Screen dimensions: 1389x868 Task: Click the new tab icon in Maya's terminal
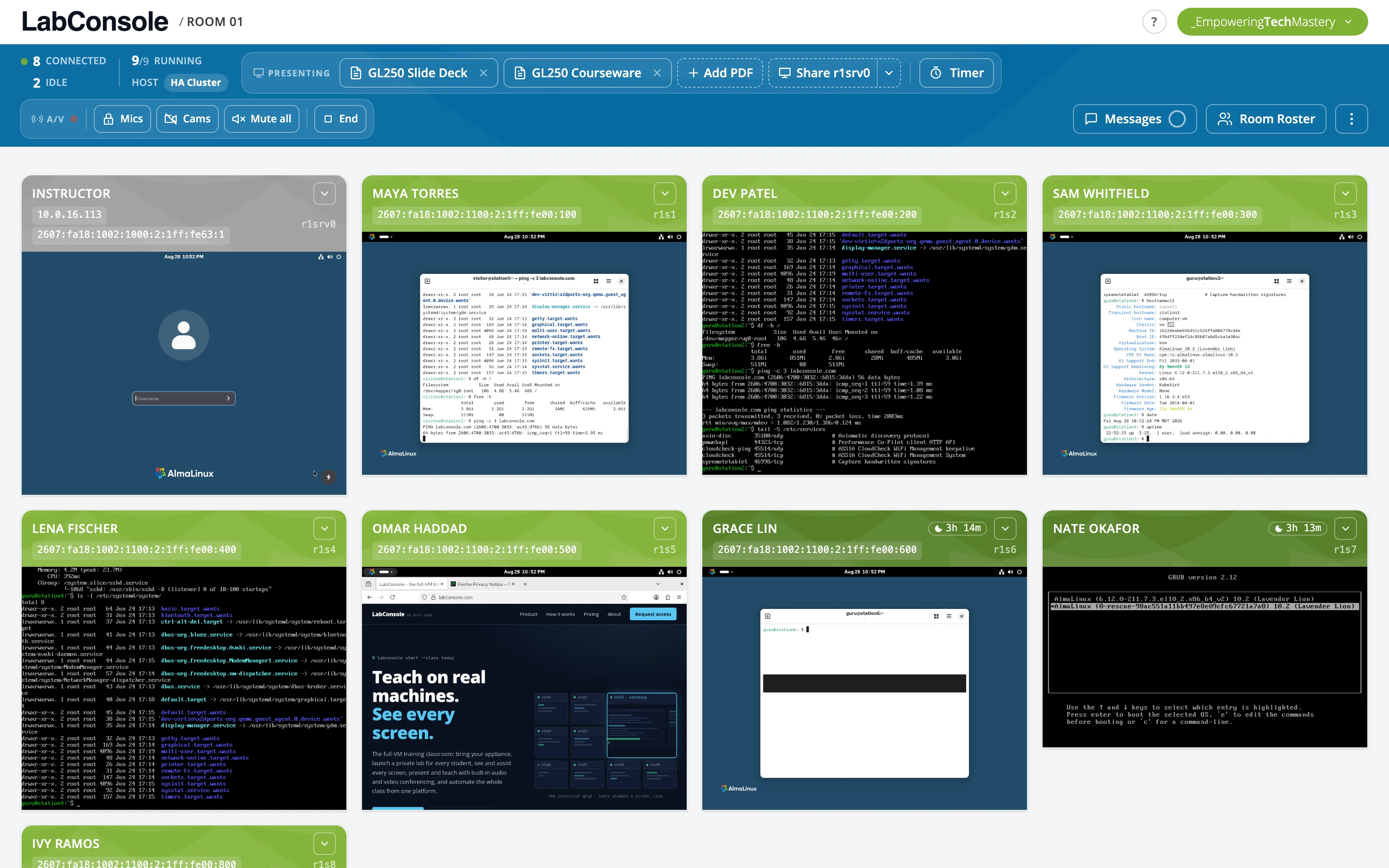point(427,281)
